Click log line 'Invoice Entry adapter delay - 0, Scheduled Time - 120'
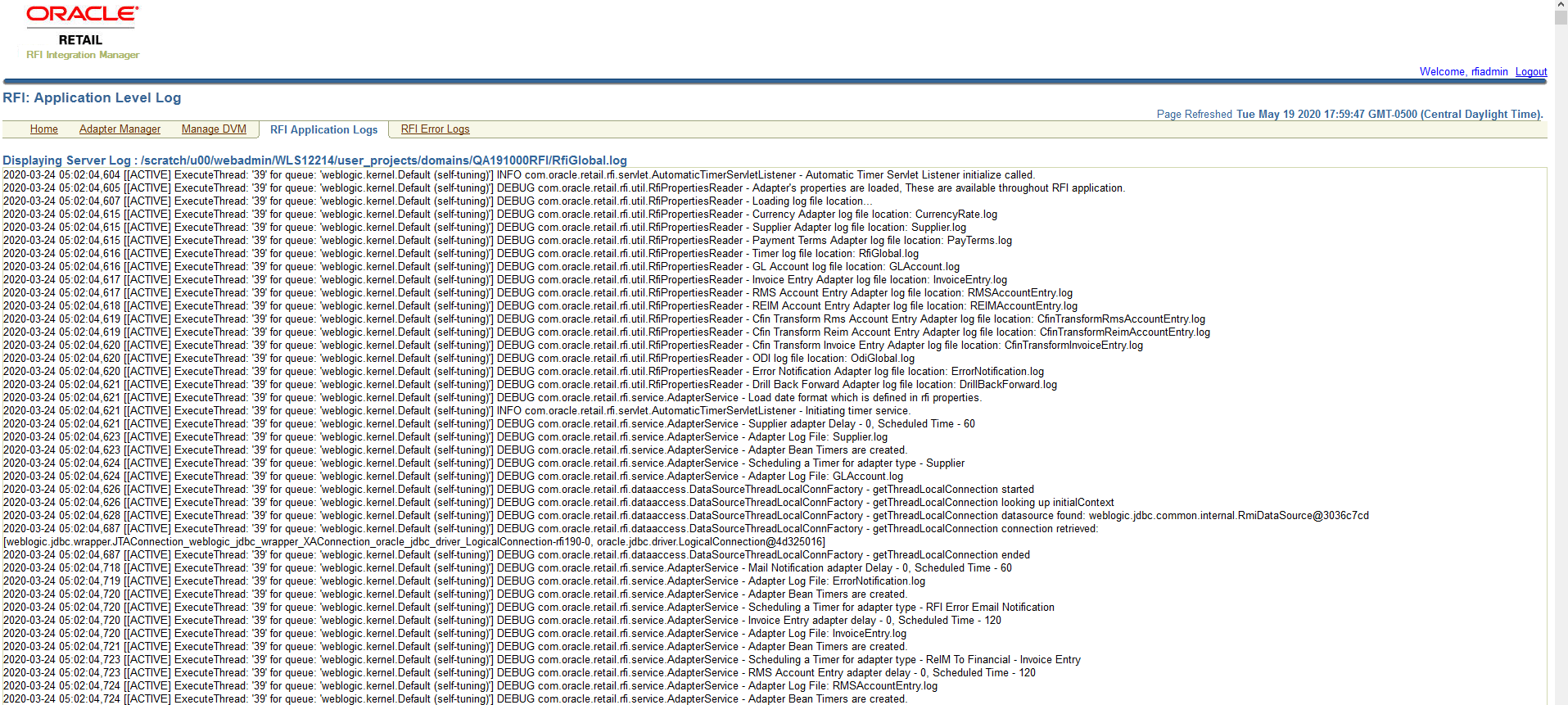1568x705 pixels. 503,621
